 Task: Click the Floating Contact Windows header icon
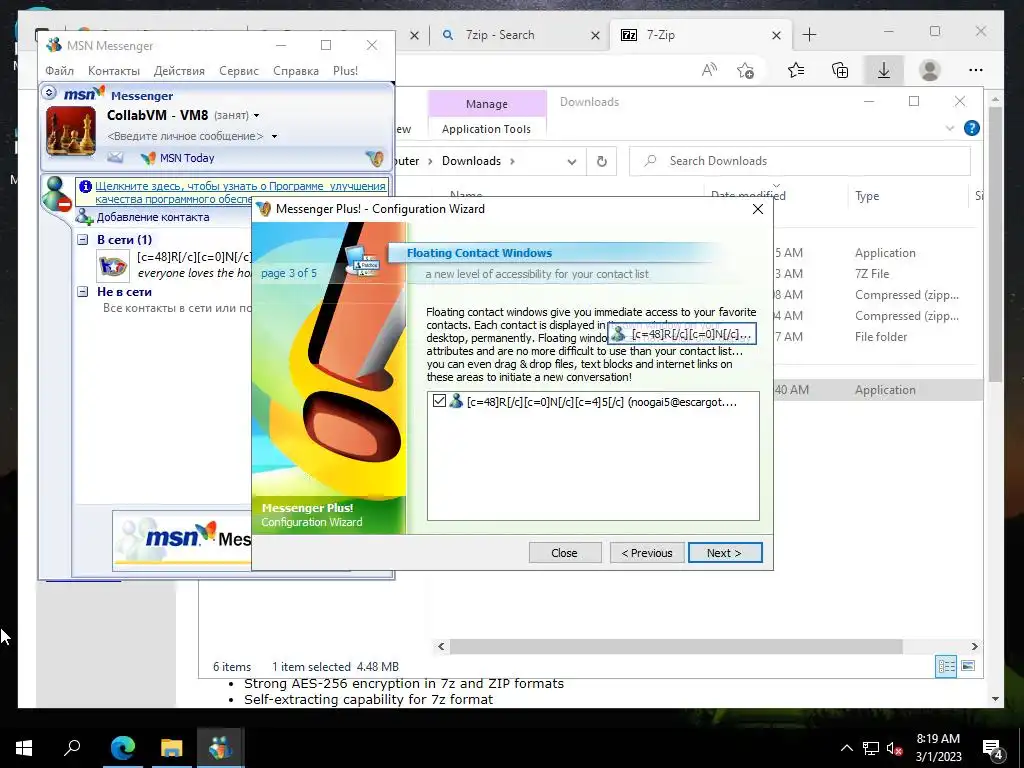click(x=364, y=261)
